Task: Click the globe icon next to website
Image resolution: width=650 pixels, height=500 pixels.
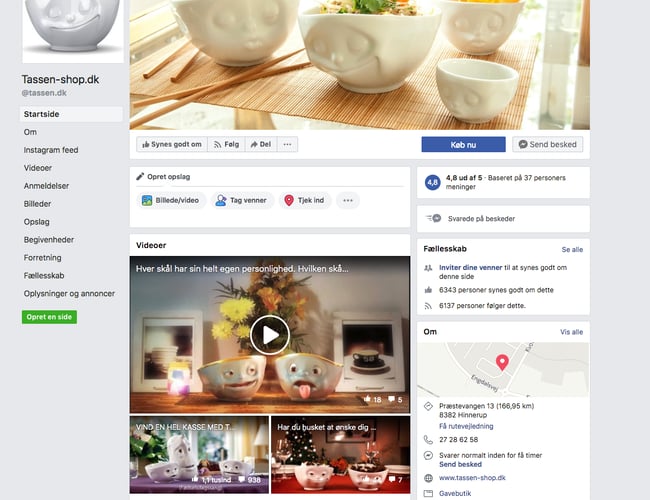Action: tap(428, 478)
